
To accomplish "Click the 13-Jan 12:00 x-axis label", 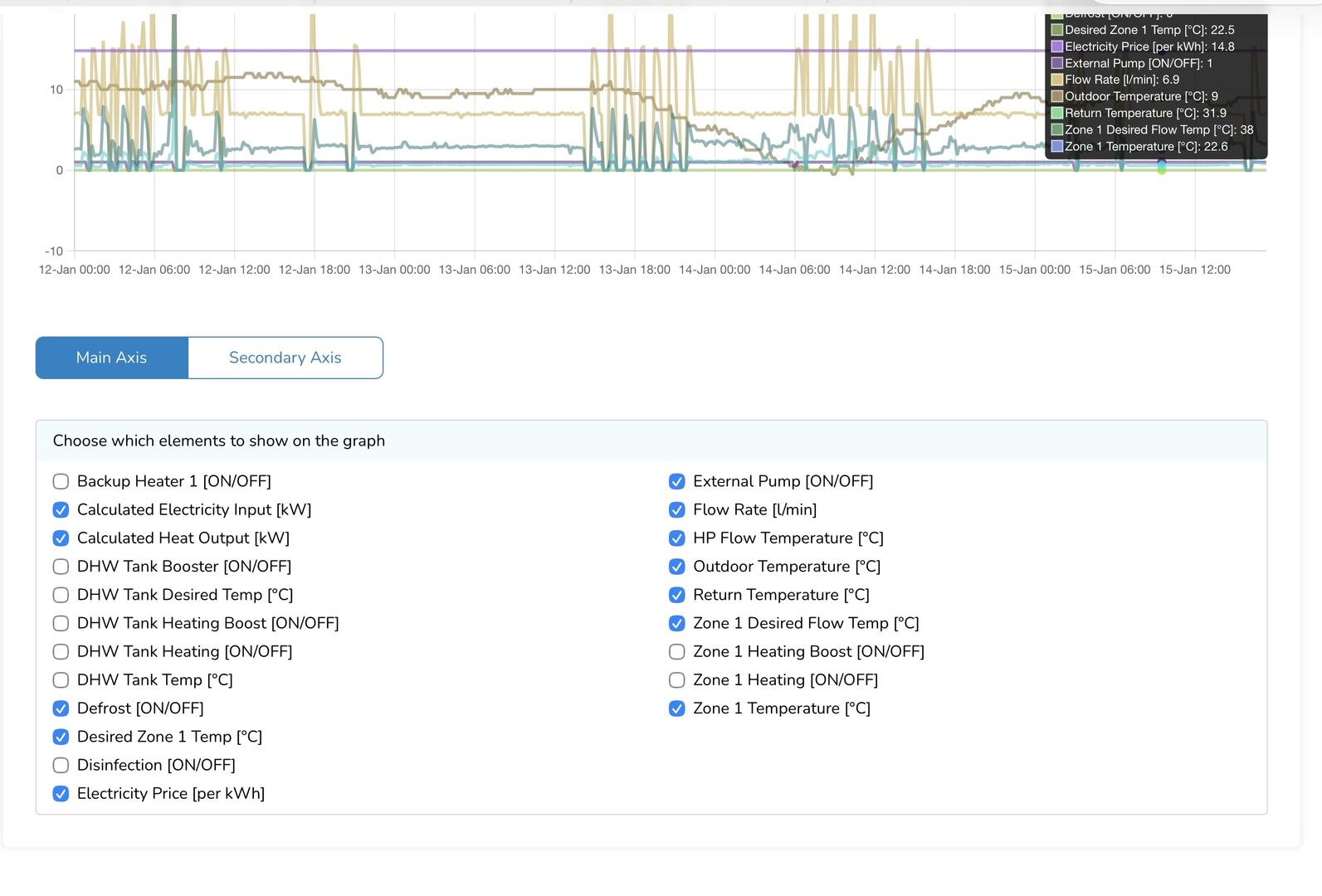I will click(x=554, y=270).
